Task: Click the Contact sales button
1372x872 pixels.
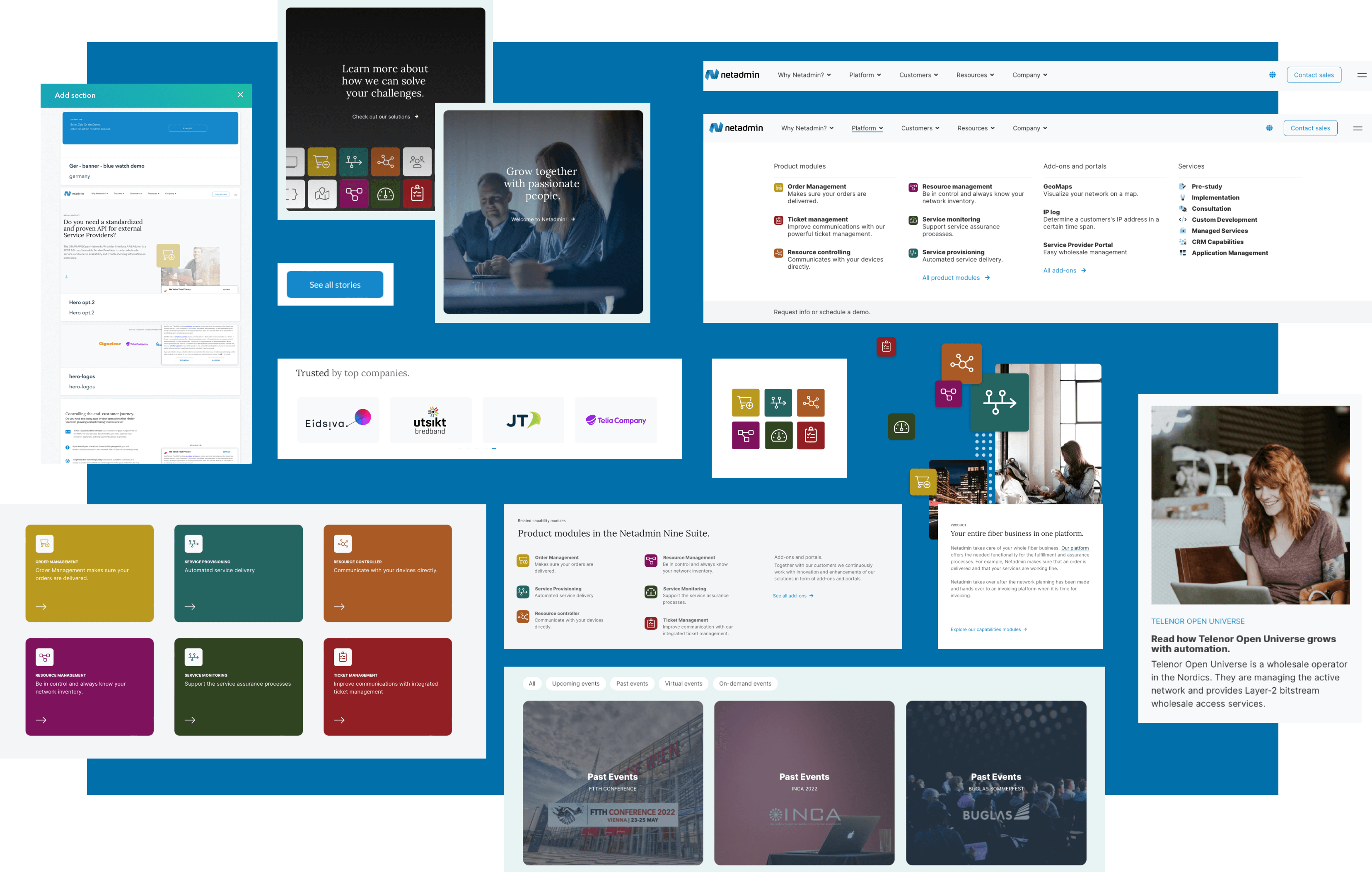Action: coord(1312,75)
